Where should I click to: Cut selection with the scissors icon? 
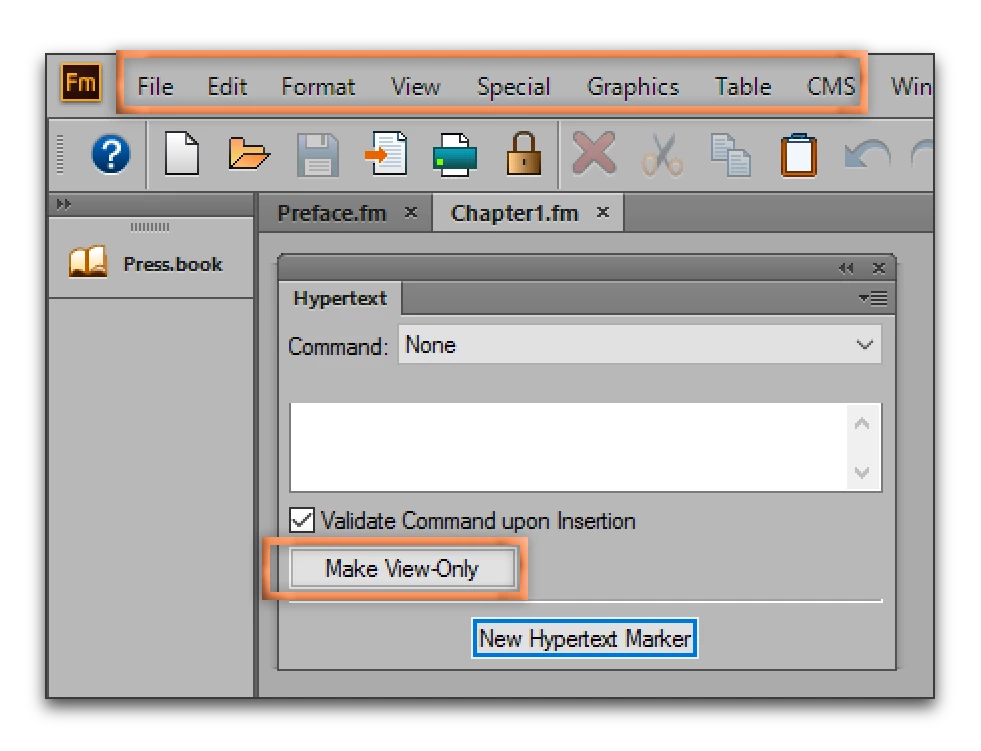click(662, 155)
